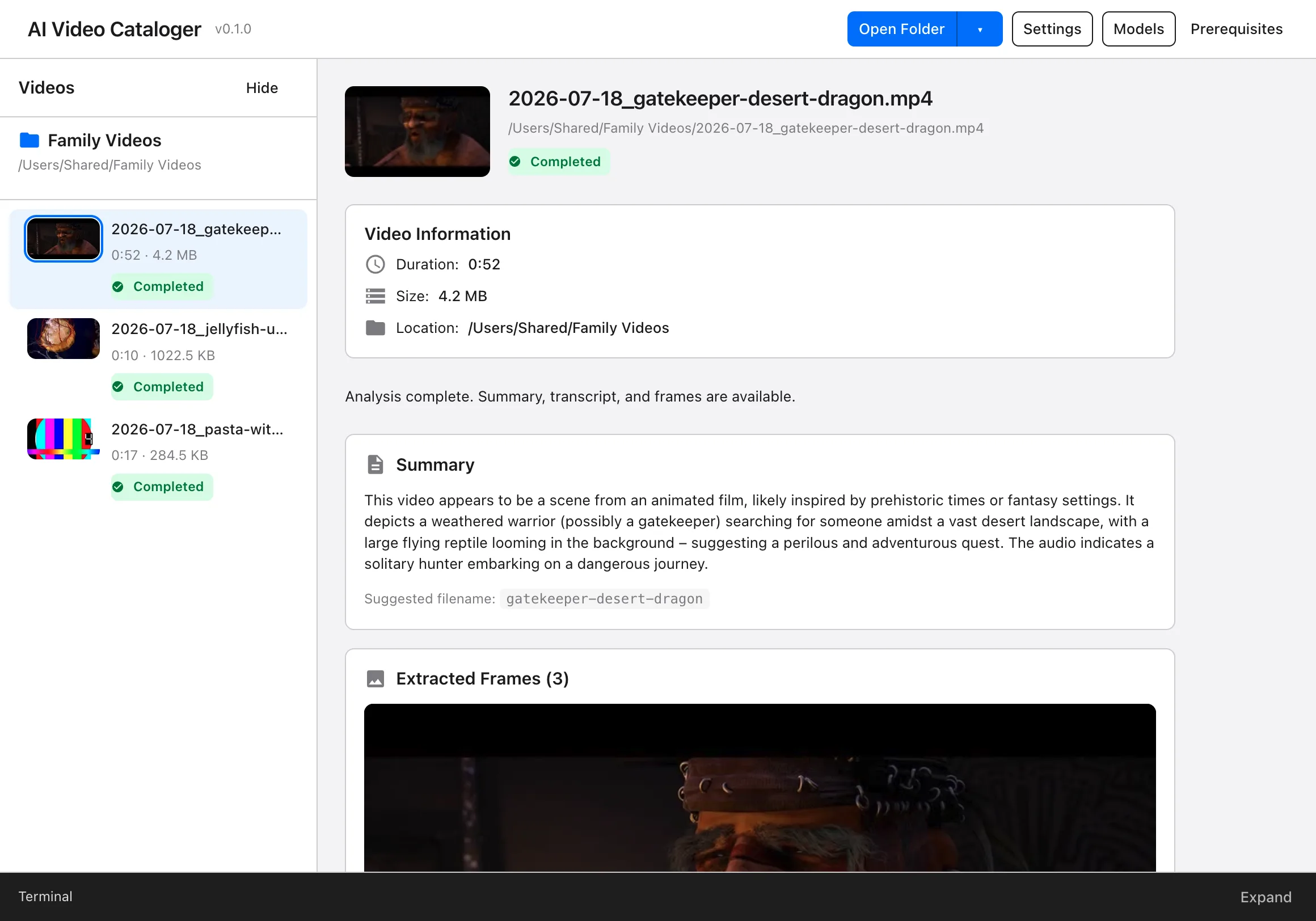Click the Extracted Frames (3) heading
1316x921 pixels.
tap(482, 679)
